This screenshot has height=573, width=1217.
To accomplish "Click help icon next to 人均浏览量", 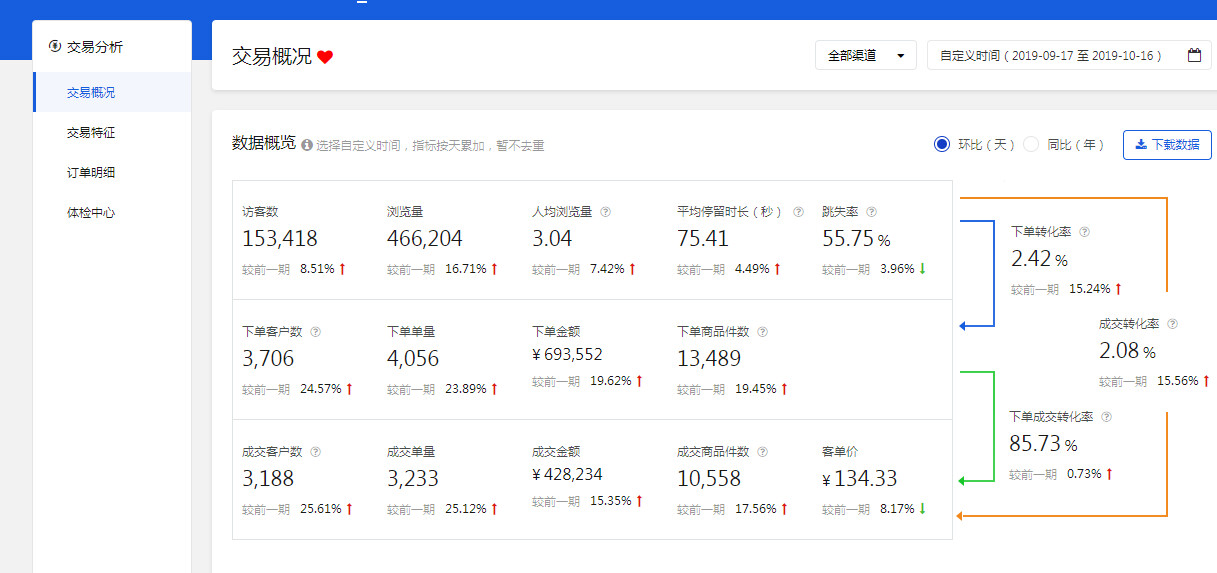I will click(x=606, y=212).
